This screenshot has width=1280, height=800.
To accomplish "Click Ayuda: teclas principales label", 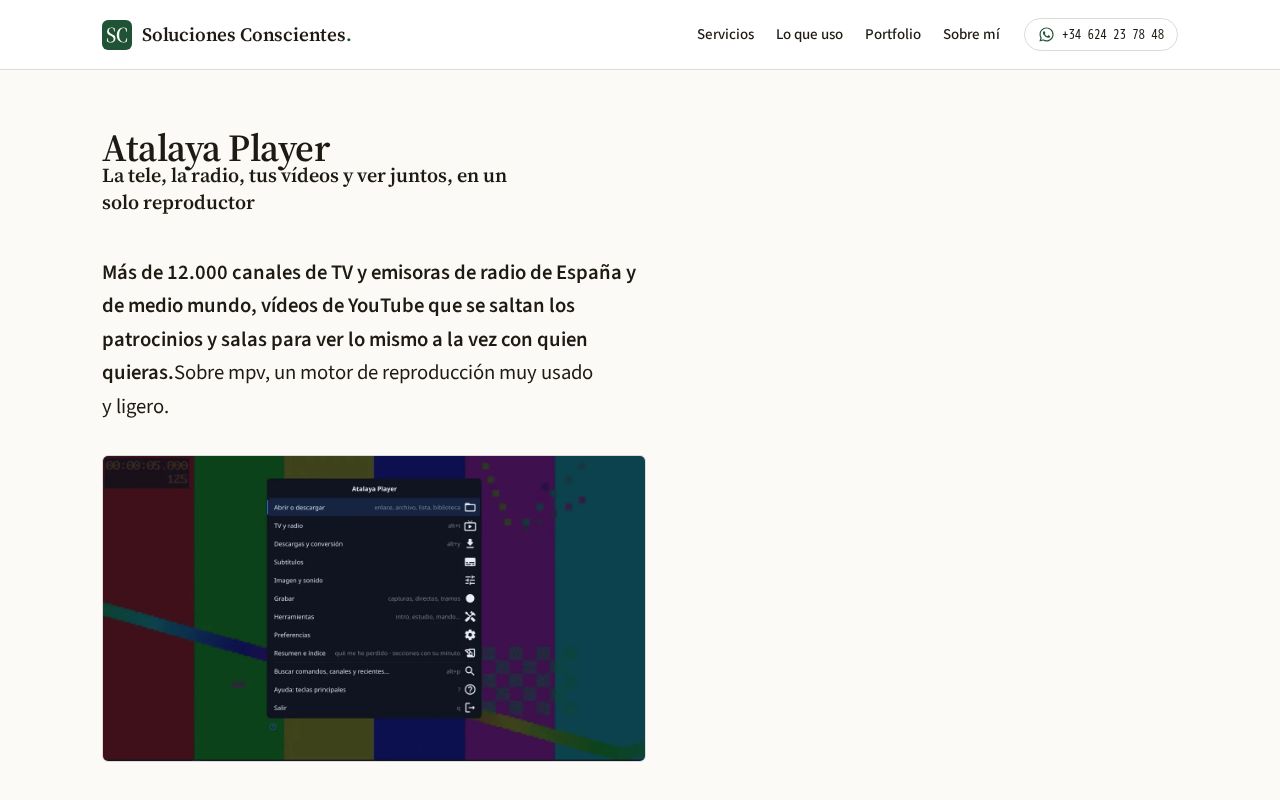I will click(x=310, y=689).
